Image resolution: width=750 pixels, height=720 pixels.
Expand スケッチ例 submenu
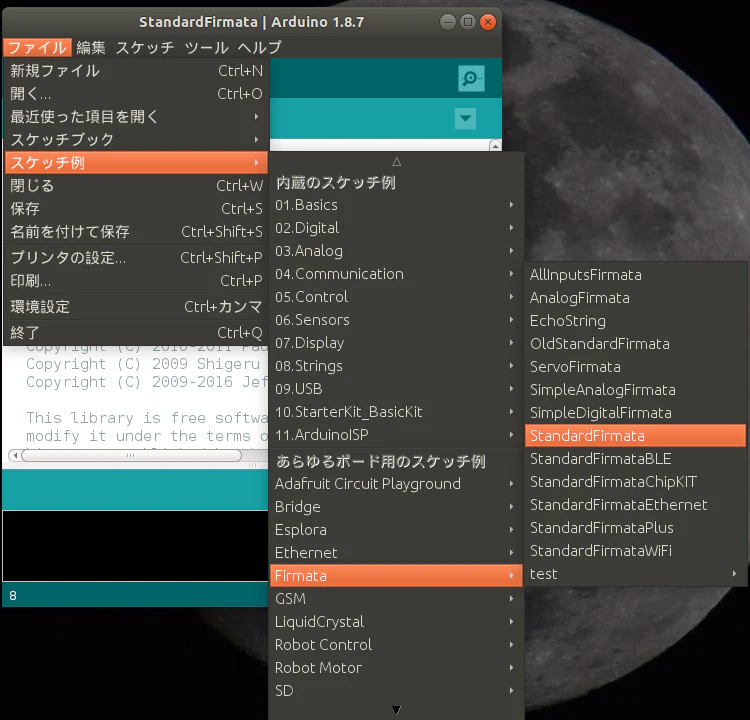(136, 163)
